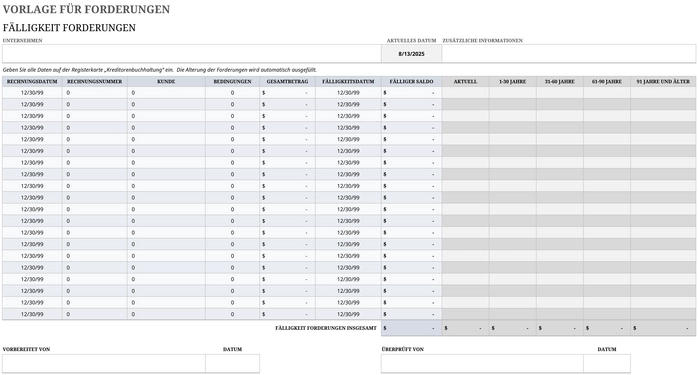
Task: Select the AKTUELL total cell in the INSGESAMT row
Action: [465, 328]
